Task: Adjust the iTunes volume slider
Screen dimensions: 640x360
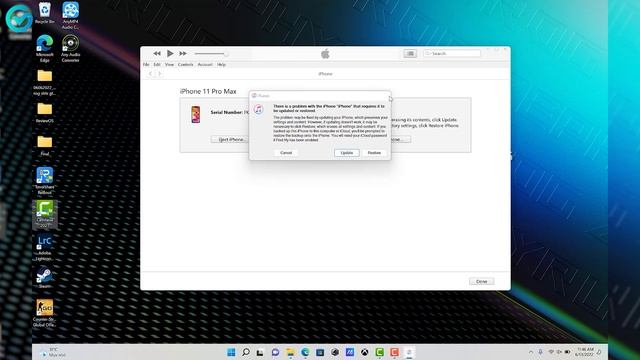Action: click(211, 53)
